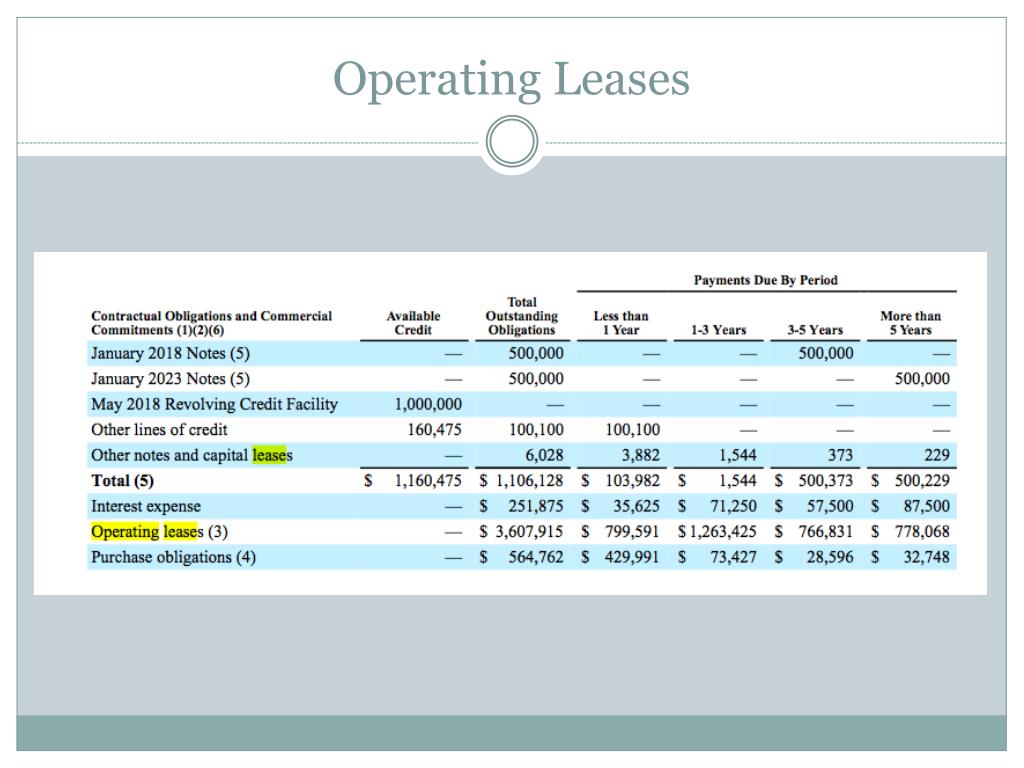
Task: Click the 'Operating Leases' slide title
Action: pyautogui.click(x=511, y=81)
